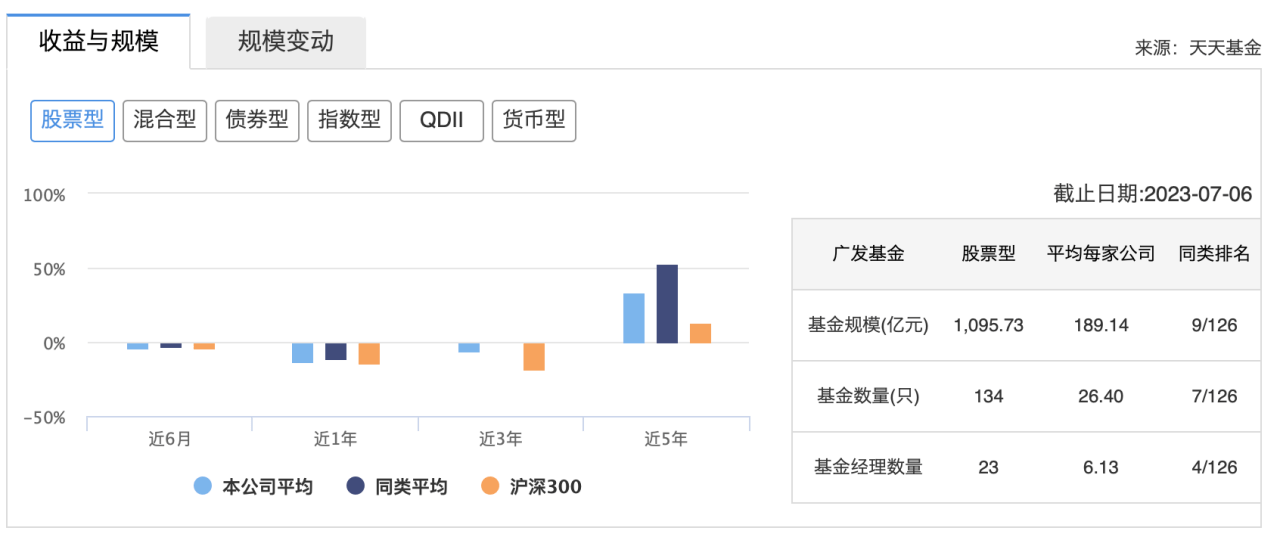Switch to the 收益与规模 tab
The height and width of the screenshot is (537, 1280).
point(98,42)
